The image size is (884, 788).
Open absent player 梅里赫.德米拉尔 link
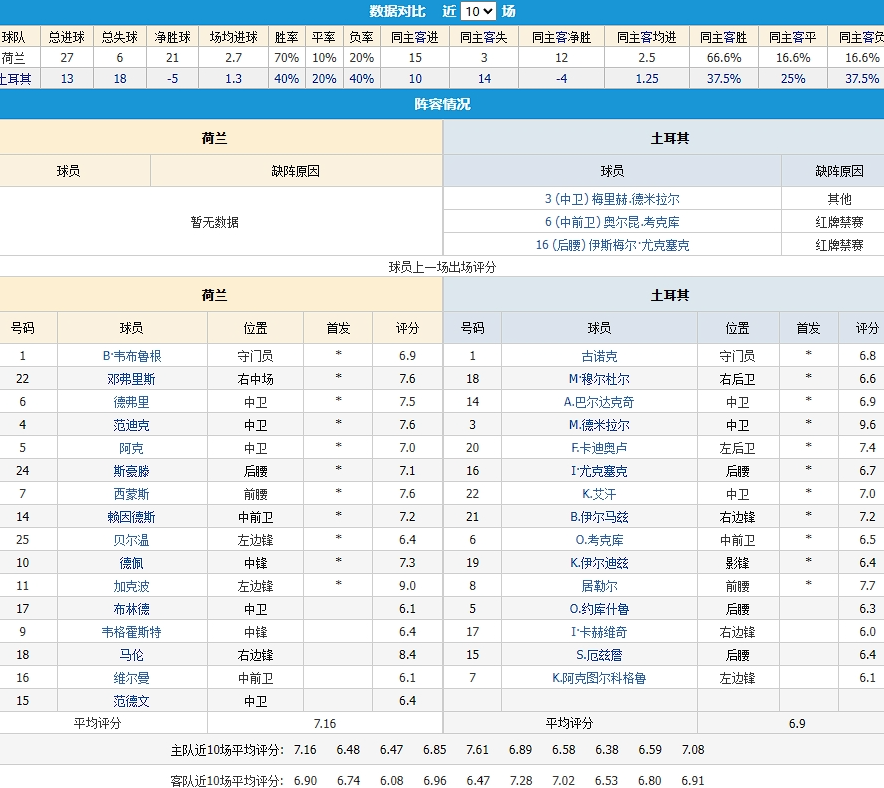(x=612, y=199)
